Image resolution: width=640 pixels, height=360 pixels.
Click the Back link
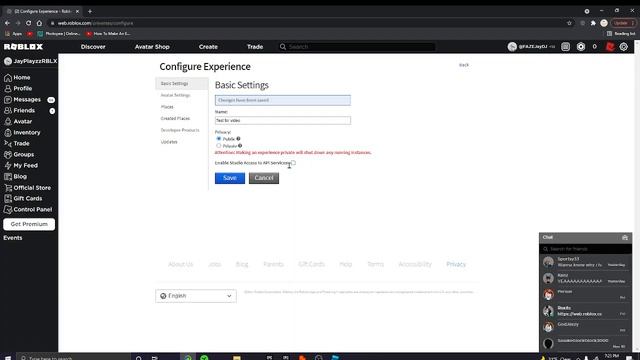click(464, 65)
